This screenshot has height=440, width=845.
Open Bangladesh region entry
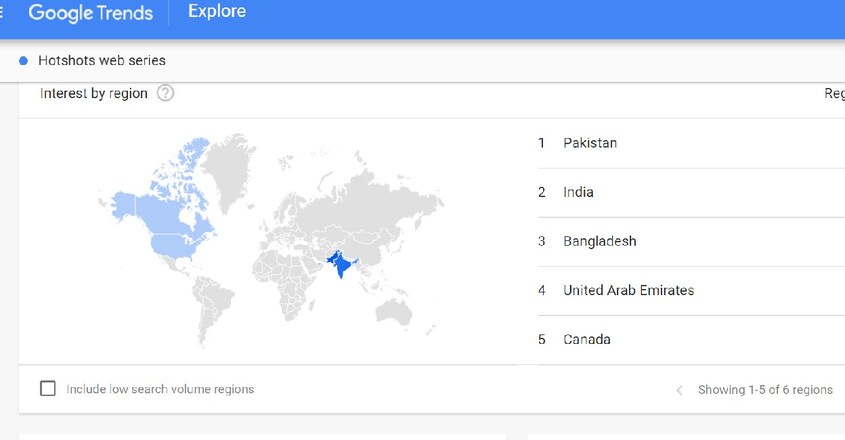[691, 242]
